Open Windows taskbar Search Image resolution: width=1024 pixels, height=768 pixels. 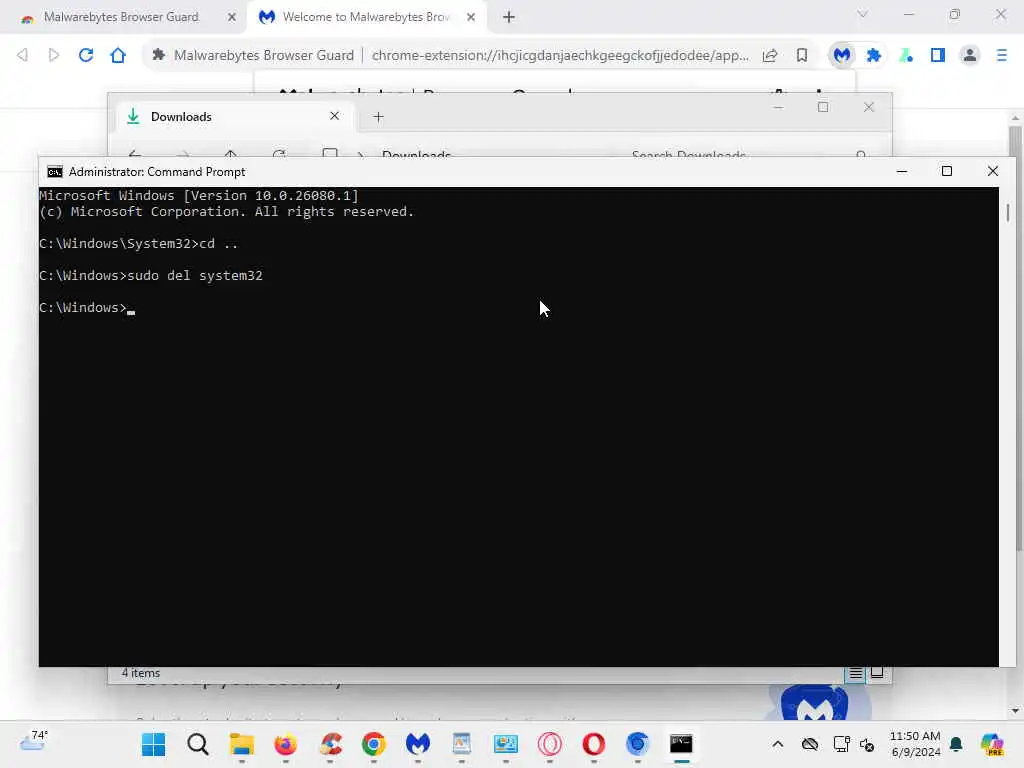click(197, 744)
